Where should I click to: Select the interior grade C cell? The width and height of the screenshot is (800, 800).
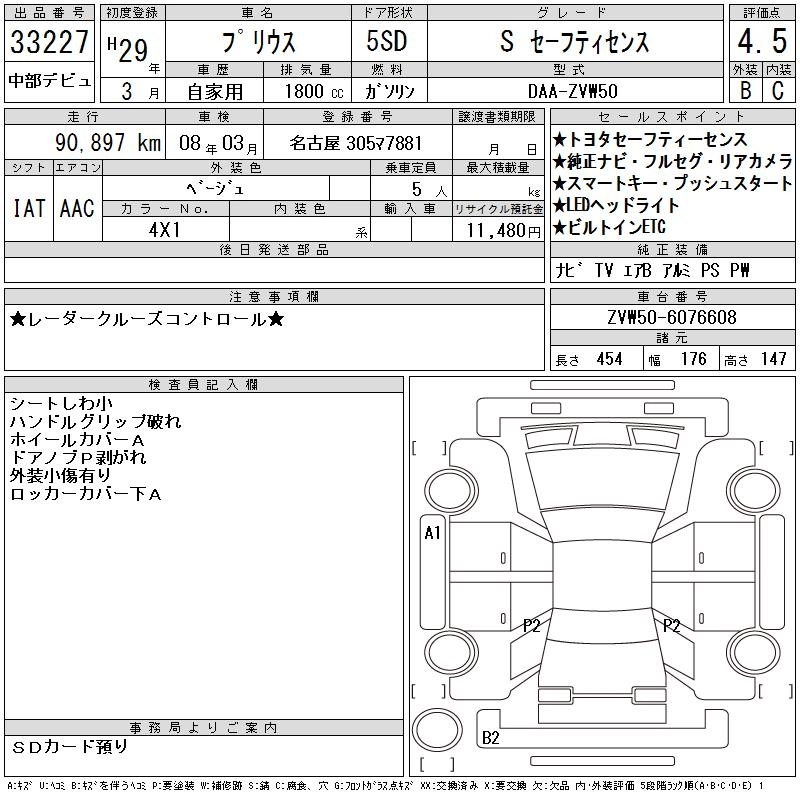pyautogui.click(x=777, y=90)
